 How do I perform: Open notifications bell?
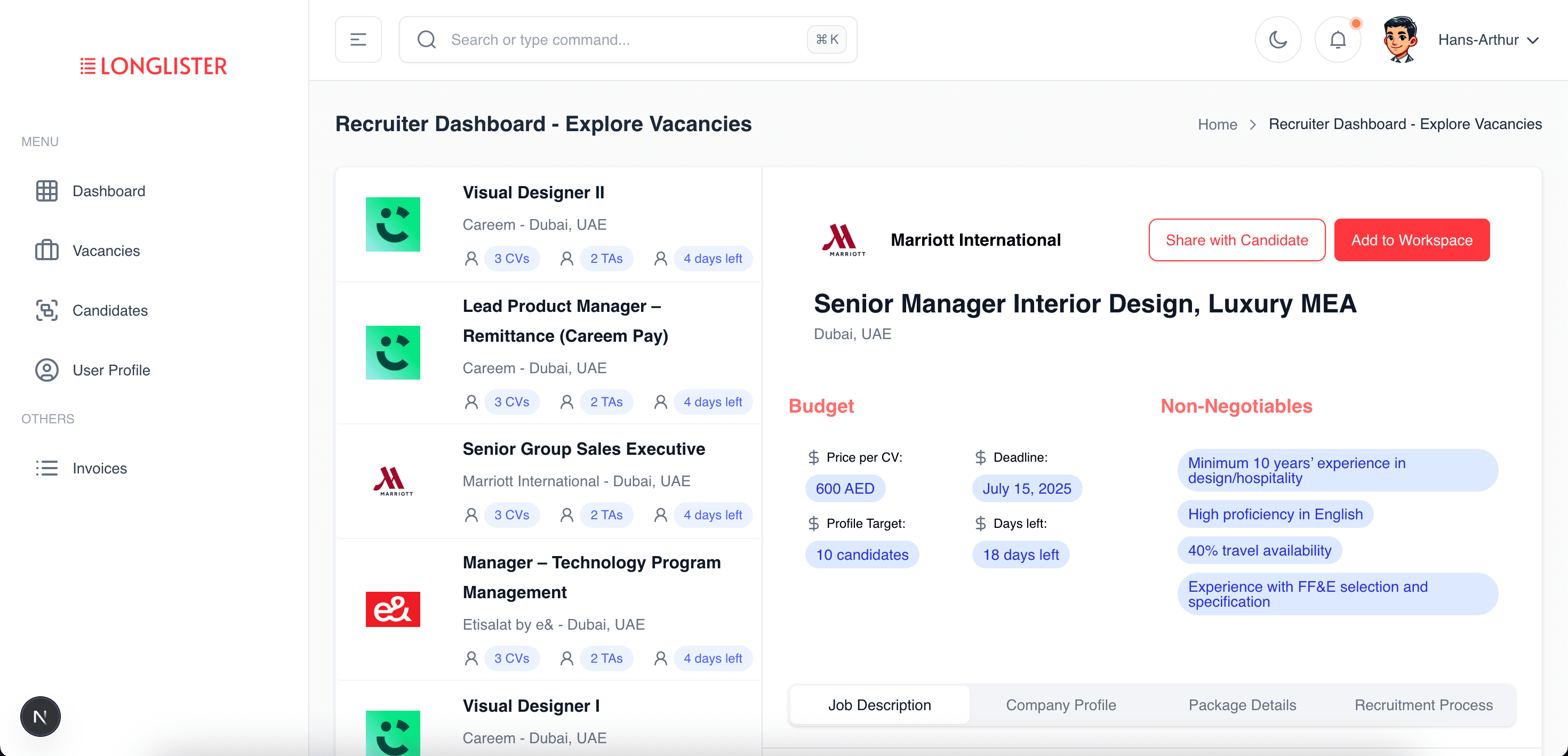(1338, 39)
